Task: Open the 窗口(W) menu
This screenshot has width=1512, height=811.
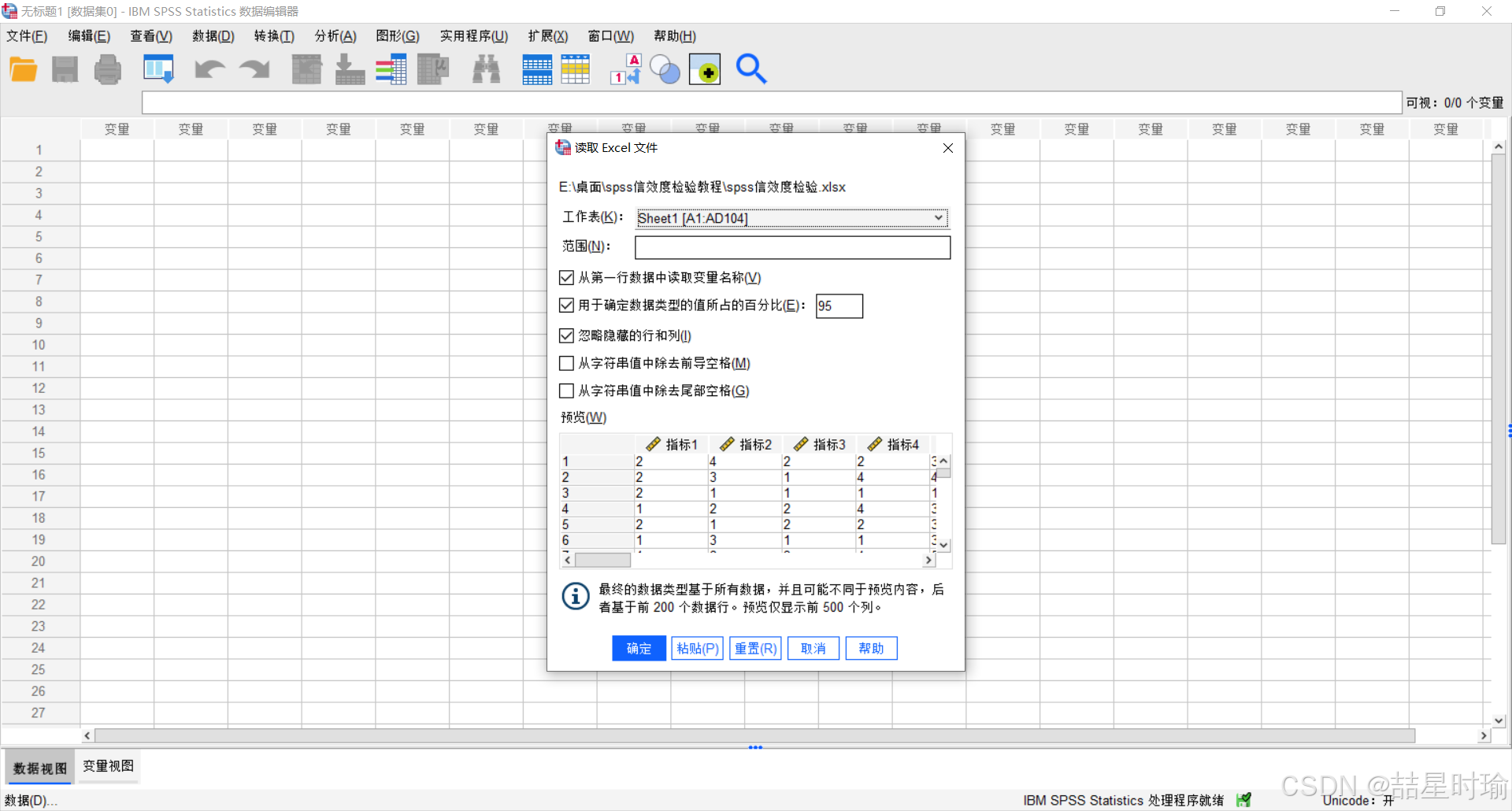Action: pos(611,36)
